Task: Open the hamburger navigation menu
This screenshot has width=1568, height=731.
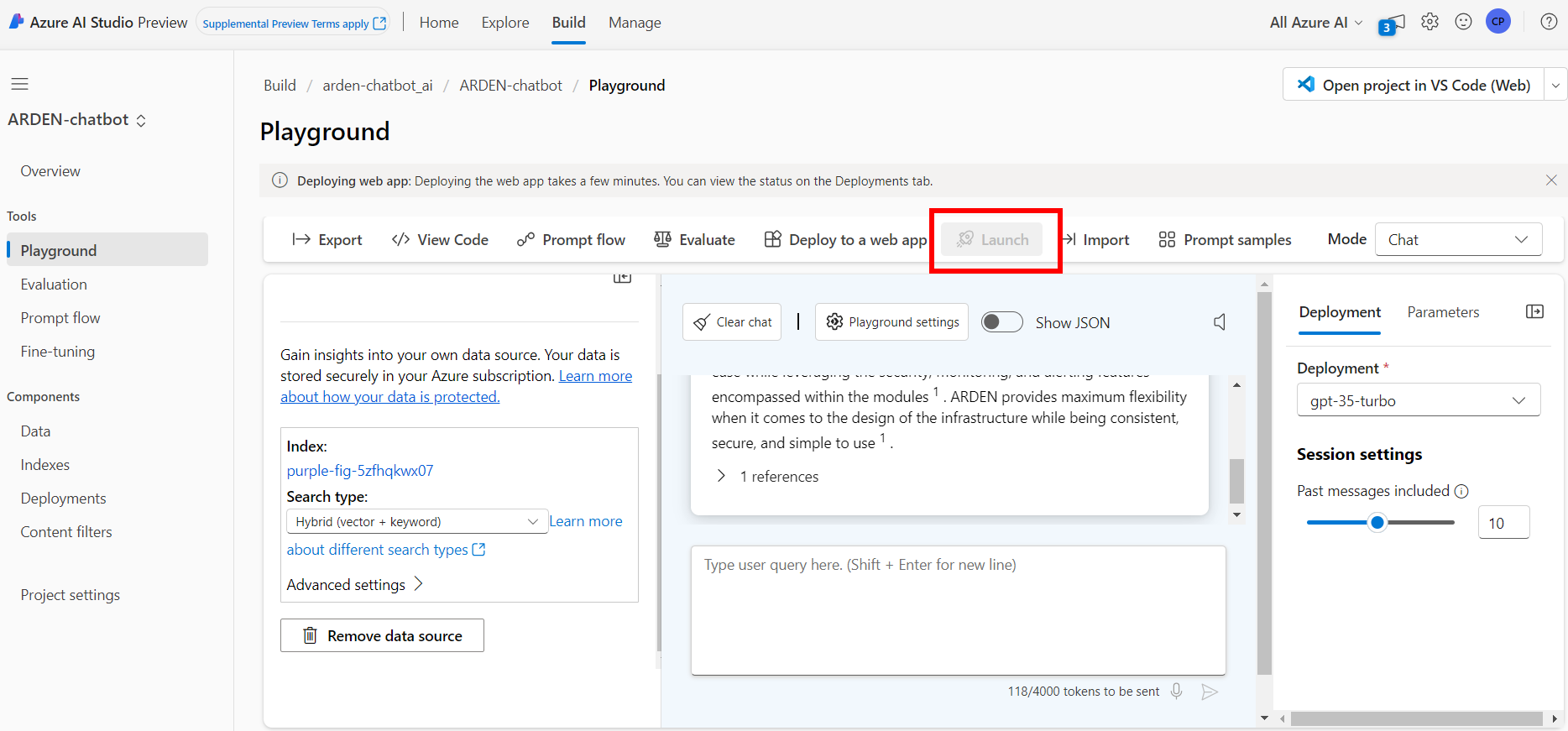Action: coord(19,84)
